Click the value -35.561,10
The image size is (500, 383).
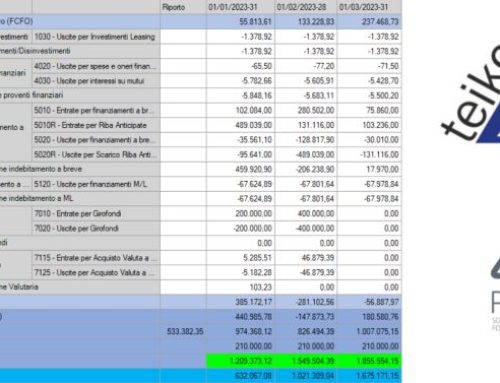[x=255, y=140]
